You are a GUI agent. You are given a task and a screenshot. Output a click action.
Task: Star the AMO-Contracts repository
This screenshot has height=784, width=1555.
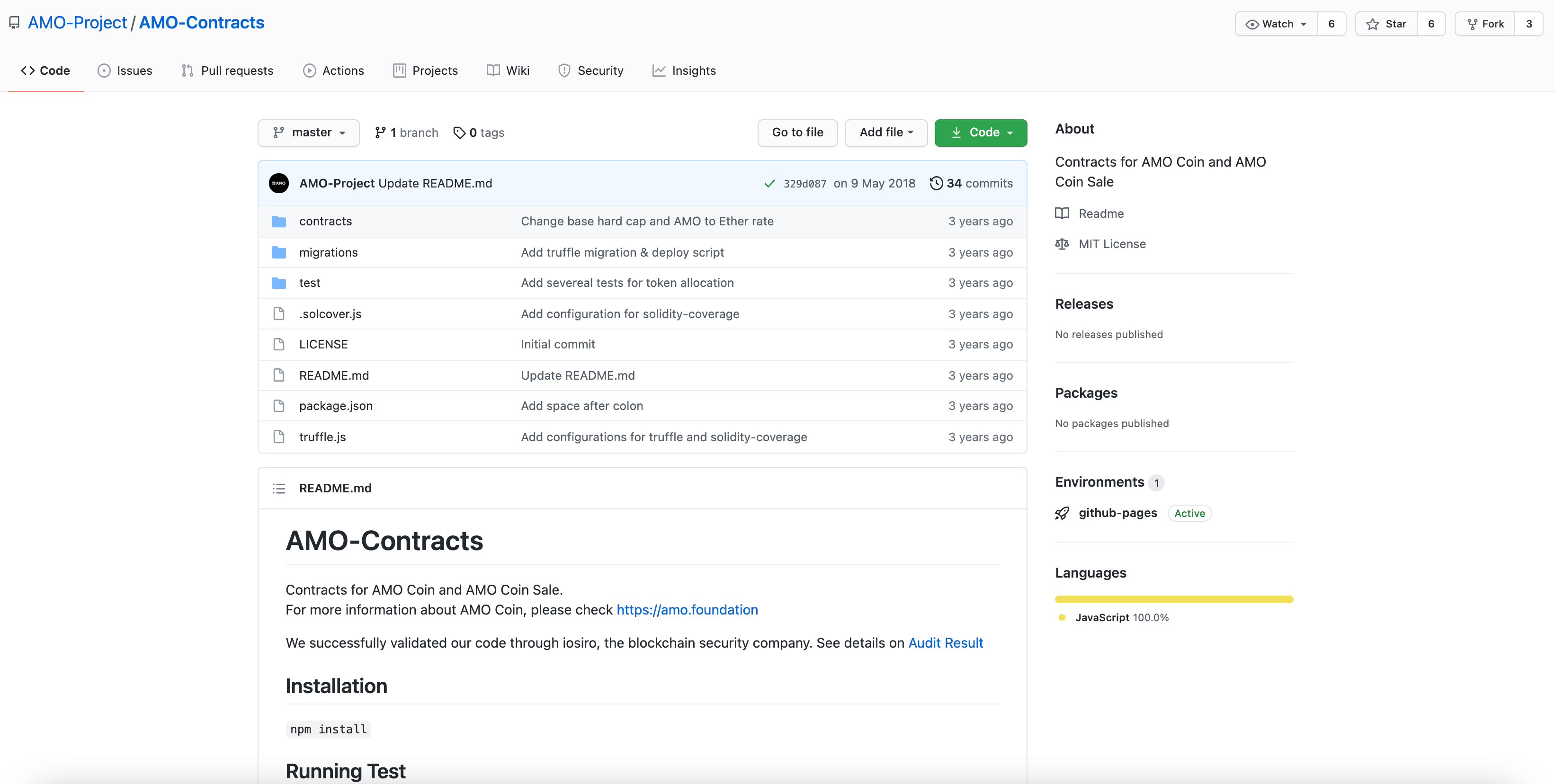(1386, 24)
